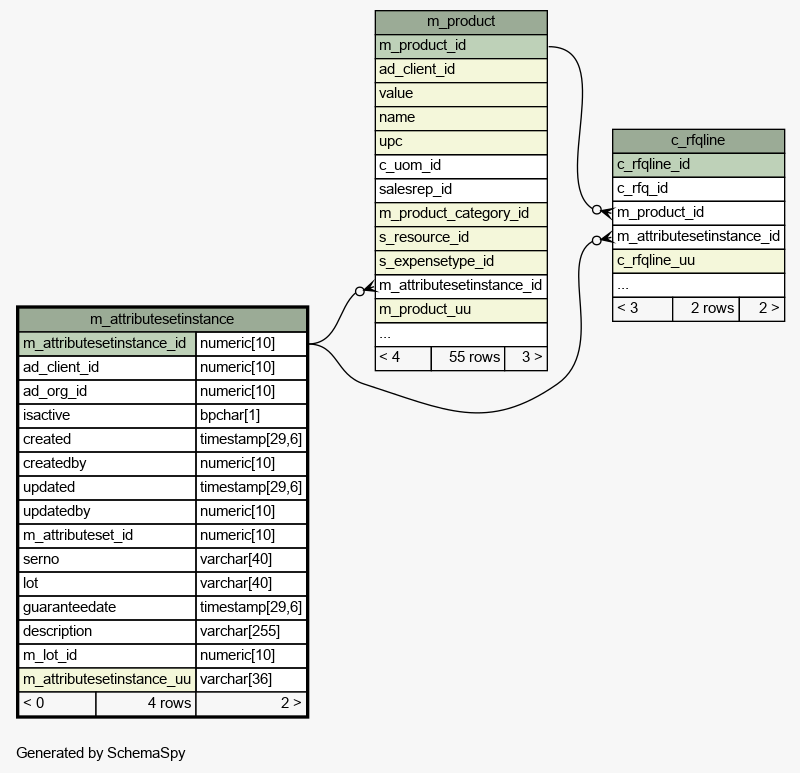Image resolution: width=800 pixels, height=773 pixels.
Task: Select m_product_id primary key in m_product
Action: tap(461, 46)
